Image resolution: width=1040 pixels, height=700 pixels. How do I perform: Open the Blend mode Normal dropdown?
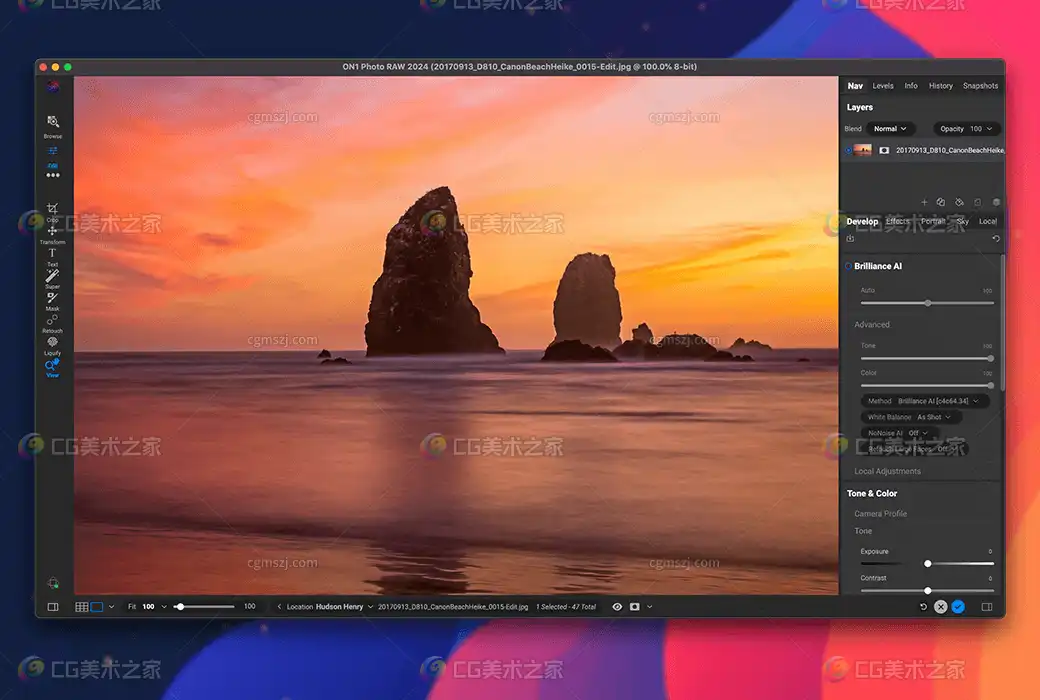point(889,129)
